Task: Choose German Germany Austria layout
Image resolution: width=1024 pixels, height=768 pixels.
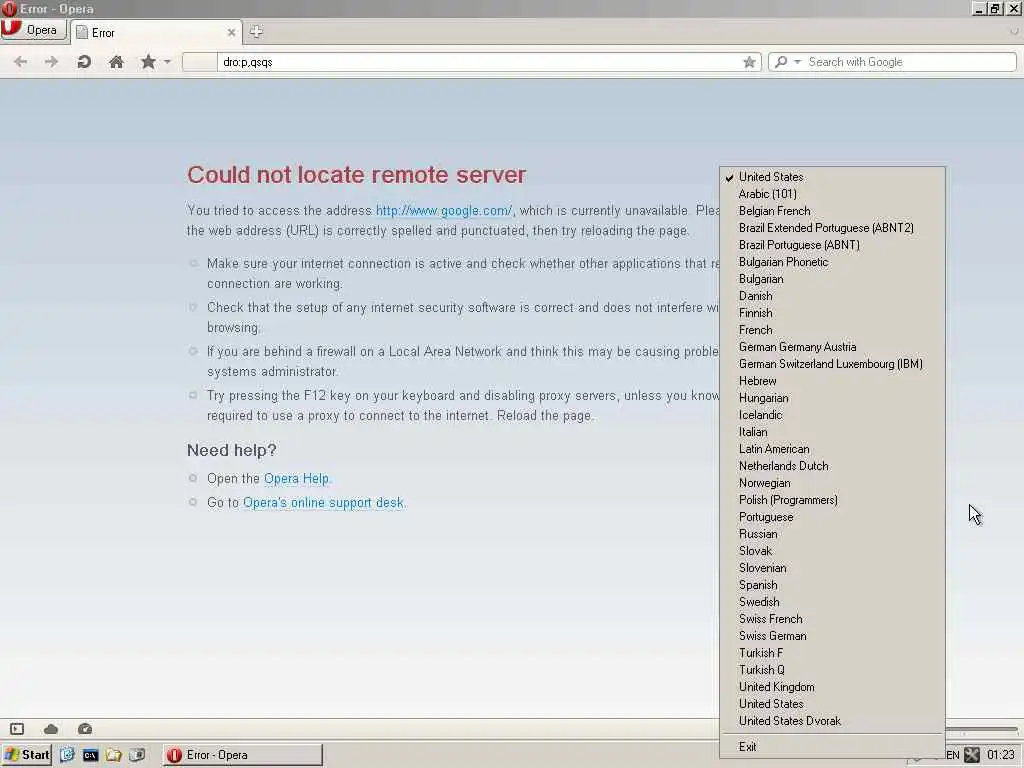Action: pyautogui.click(x=833, y=347)
